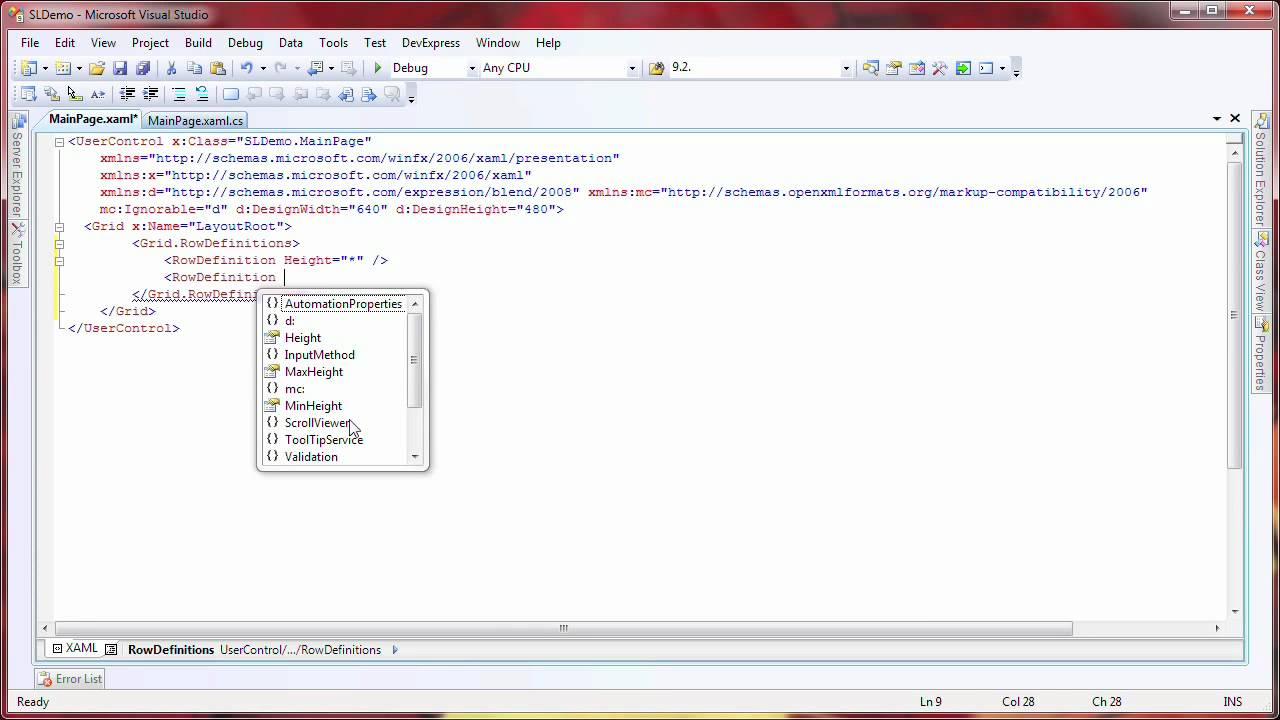Click the Add New Item icon
This screenshot has height=720, width=1280.
[x=62, y=68]
